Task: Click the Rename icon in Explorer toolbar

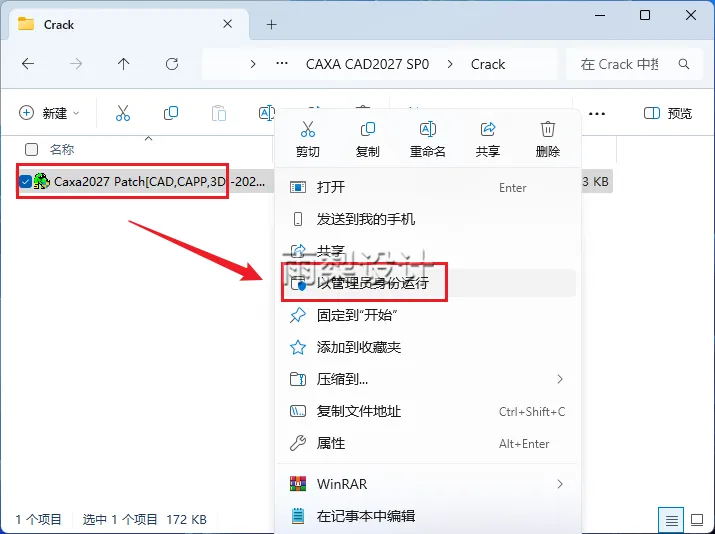Action: click(x=266, y=113)
